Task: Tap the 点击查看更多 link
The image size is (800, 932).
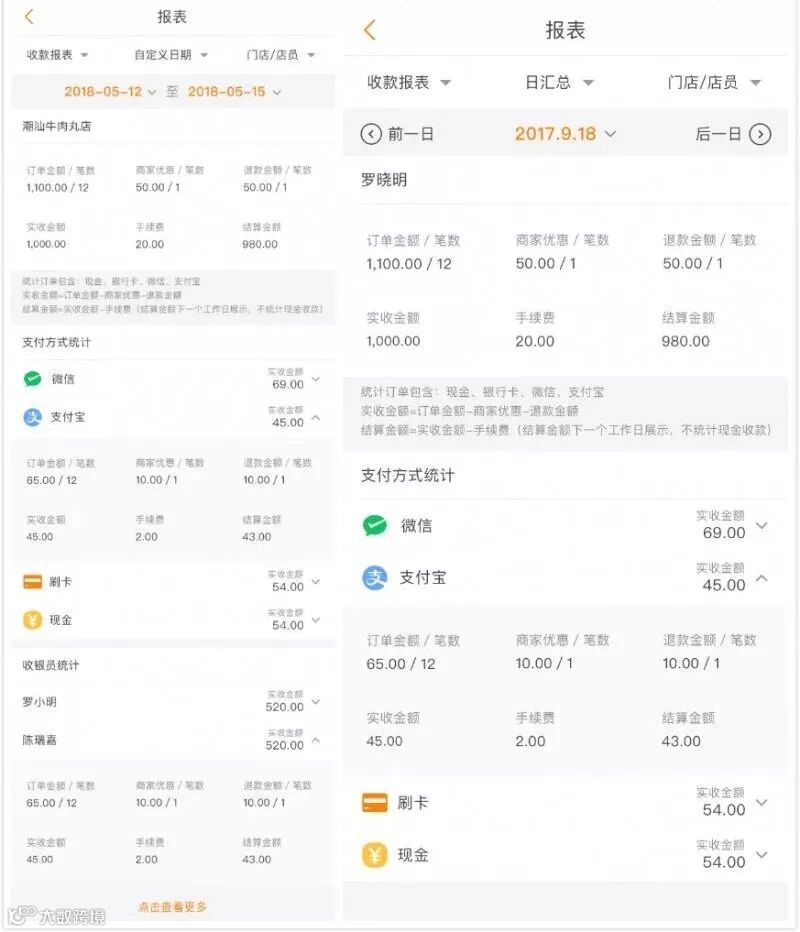Action: 172,907
